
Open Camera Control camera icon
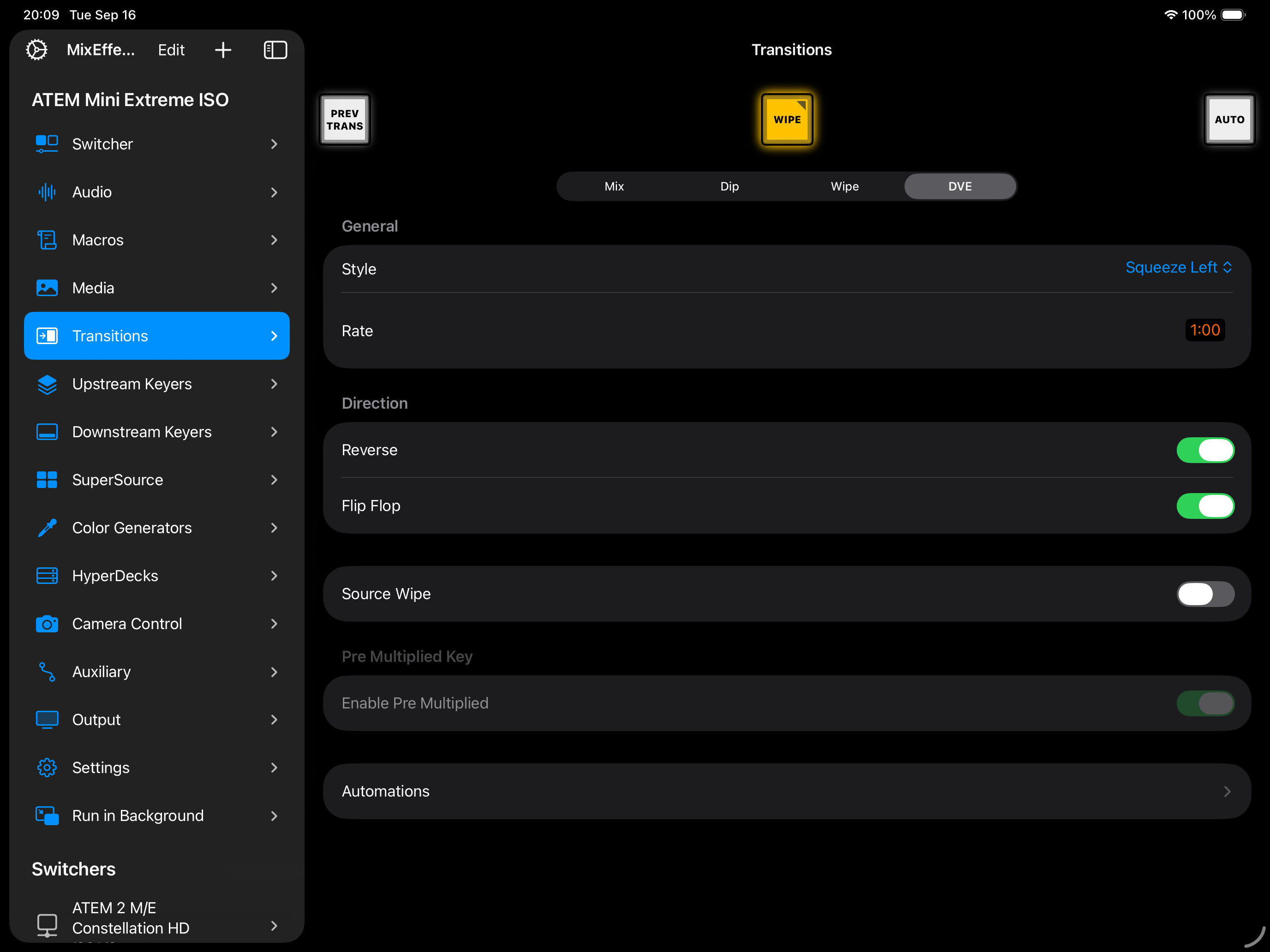point(47,624)
